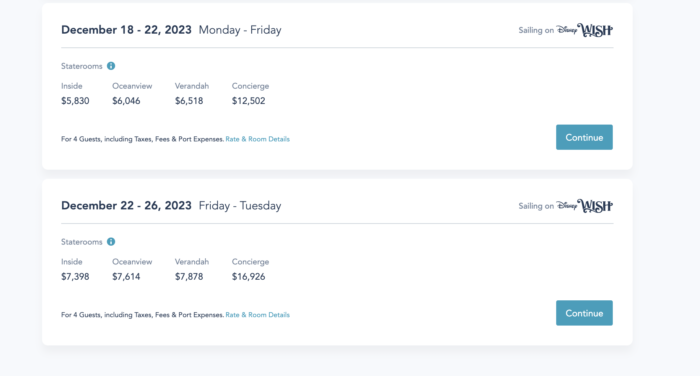Image resolution: width=700 pixels, height=376 pixels.
Task: Continue with the December 22-26 sailing
Action: pyautogui.click(x=584, y=313)
